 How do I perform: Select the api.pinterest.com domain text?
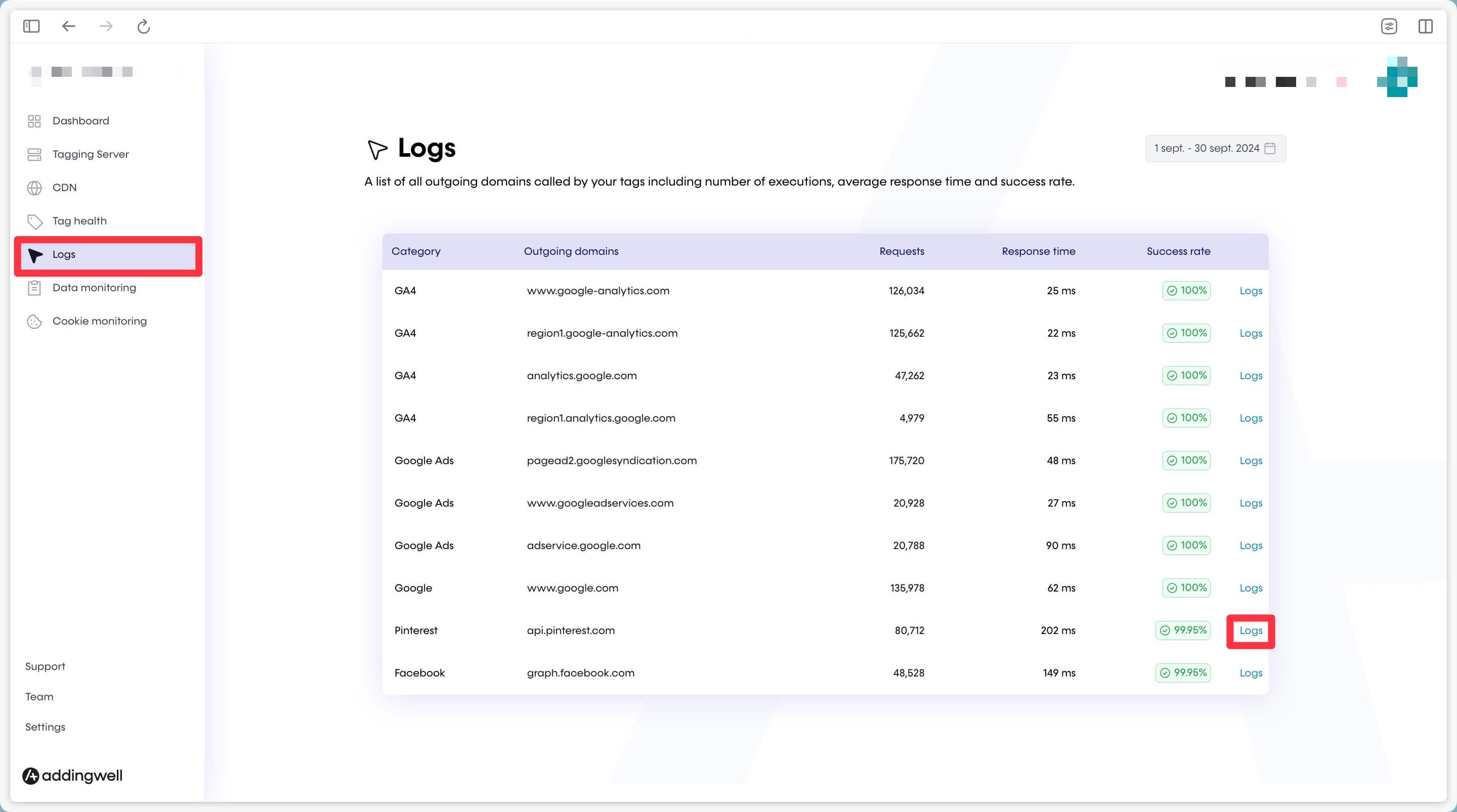tap(570, 630)
